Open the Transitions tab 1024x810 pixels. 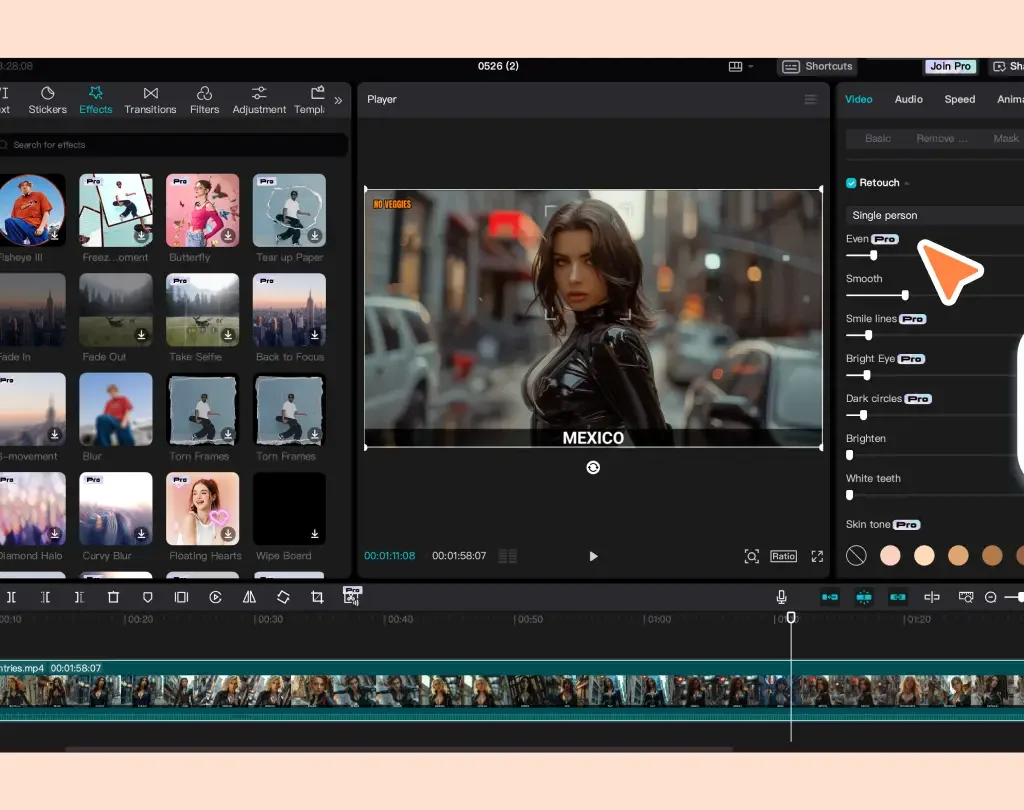pos(150,100)
